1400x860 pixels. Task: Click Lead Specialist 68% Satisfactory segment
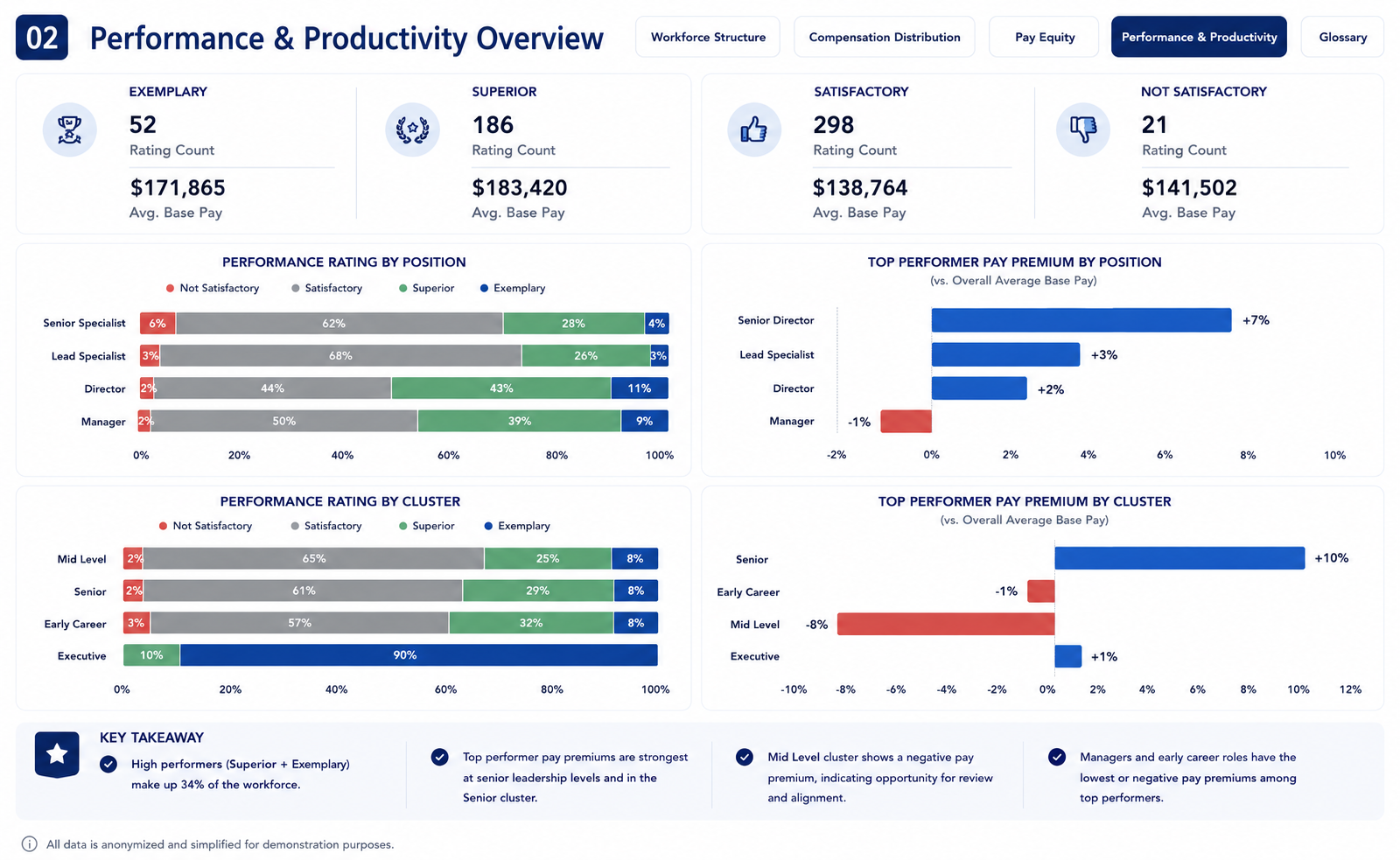pyautogui.click(x=341, y=356)
